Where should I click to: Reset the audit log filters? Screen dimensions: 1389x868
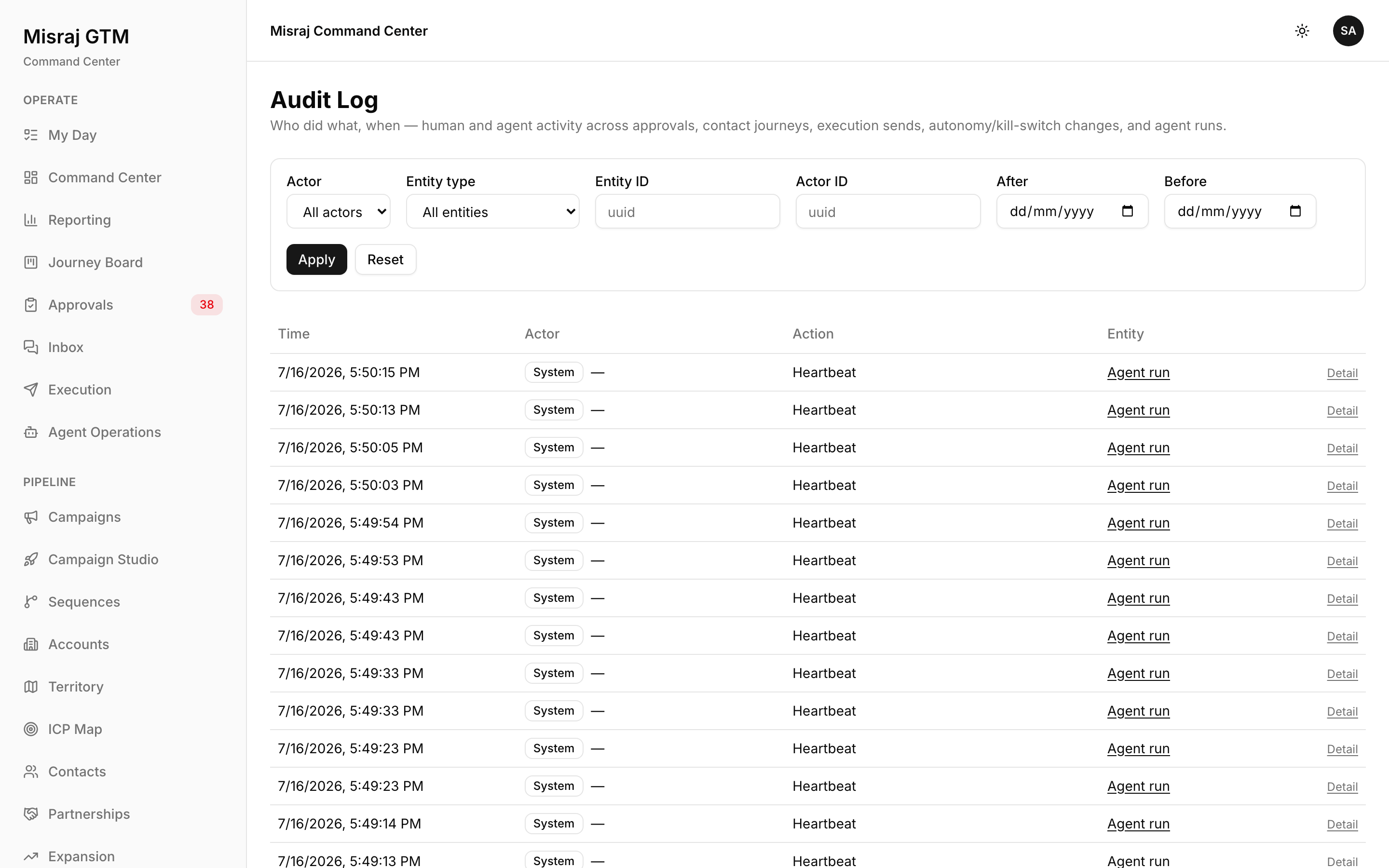[385, 259]
